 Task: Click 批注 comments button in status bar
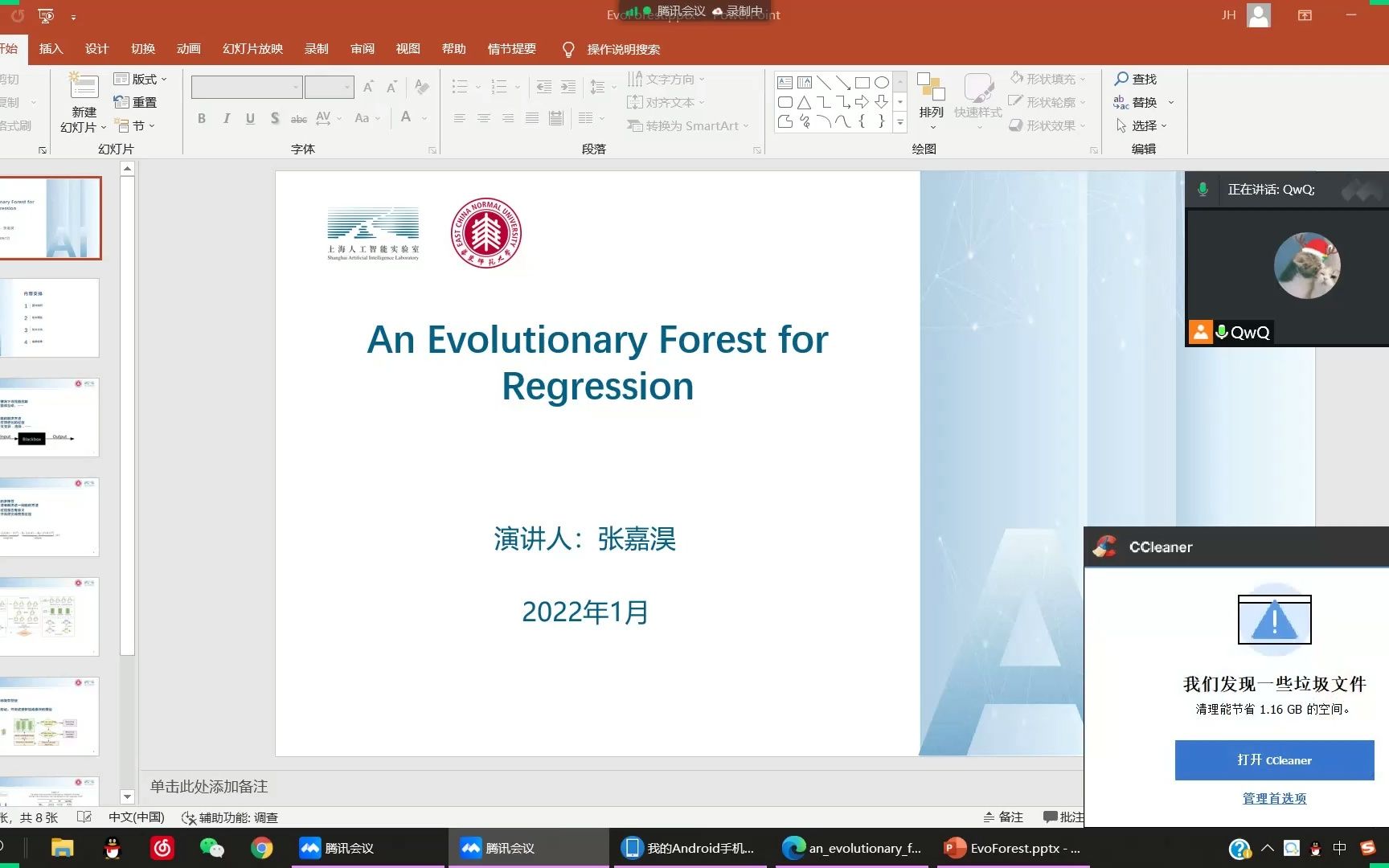pos(1063,817)
